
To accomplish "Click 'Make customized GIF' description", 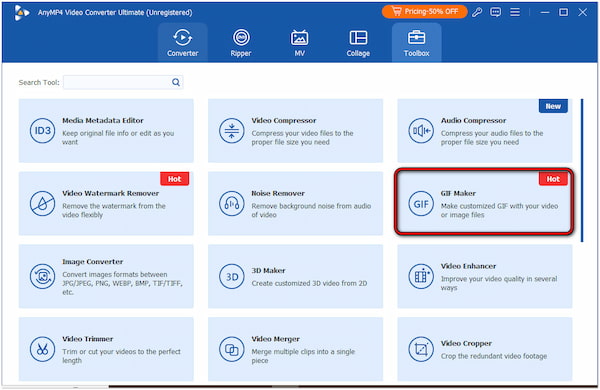I will click(499, 211).
